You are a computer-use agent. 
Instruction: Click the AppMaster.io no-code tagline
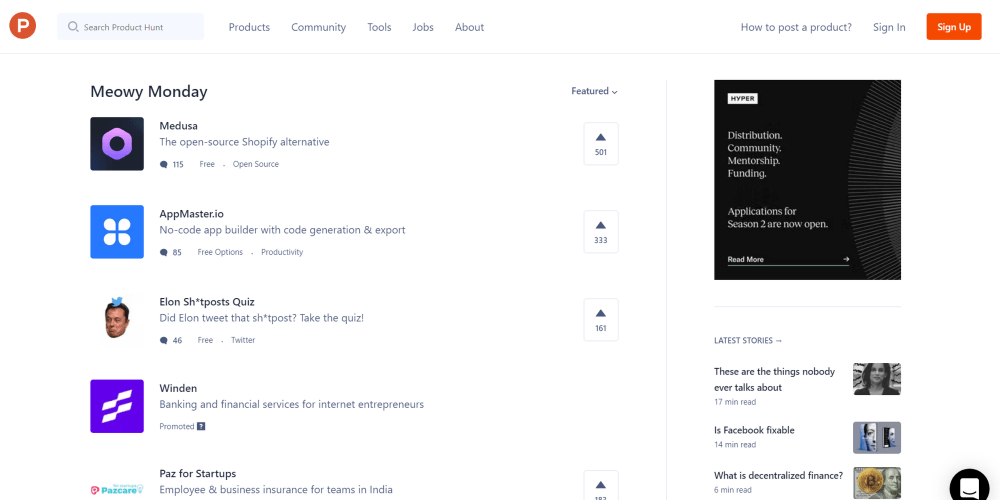coord(283,230)
